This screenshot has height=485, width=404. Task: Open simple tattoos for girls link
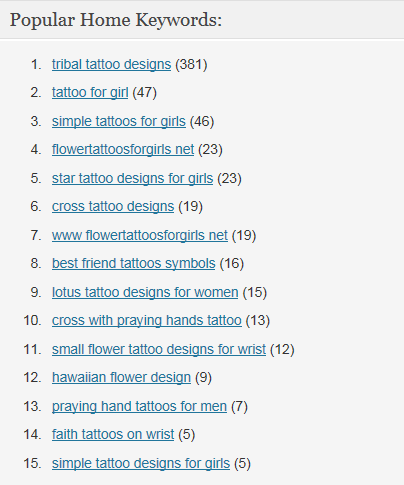[119, 121]
